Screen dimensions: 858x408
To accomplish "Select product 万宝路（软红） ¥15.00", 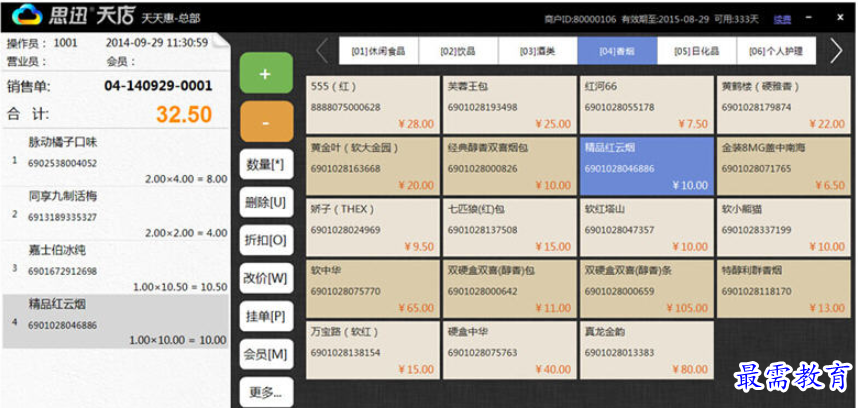I will coord(373,350).
